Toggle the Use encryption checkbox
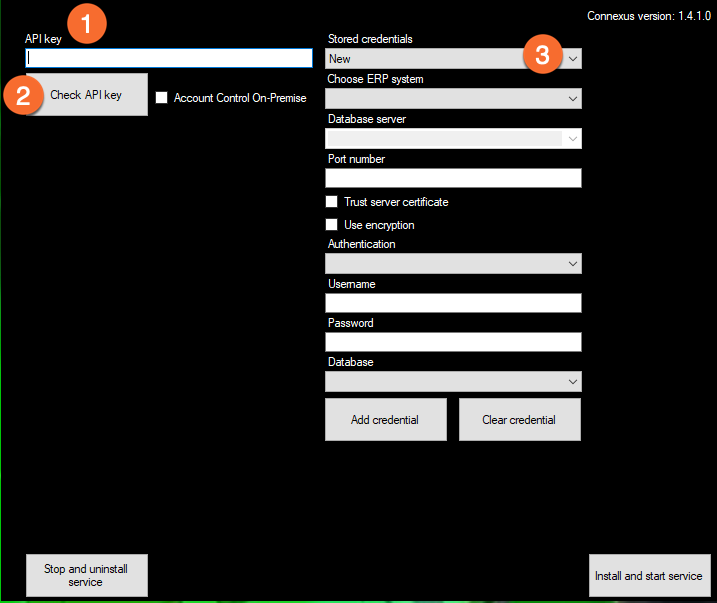717x603 pixels. pyautogui.click(x=332, y=225)
